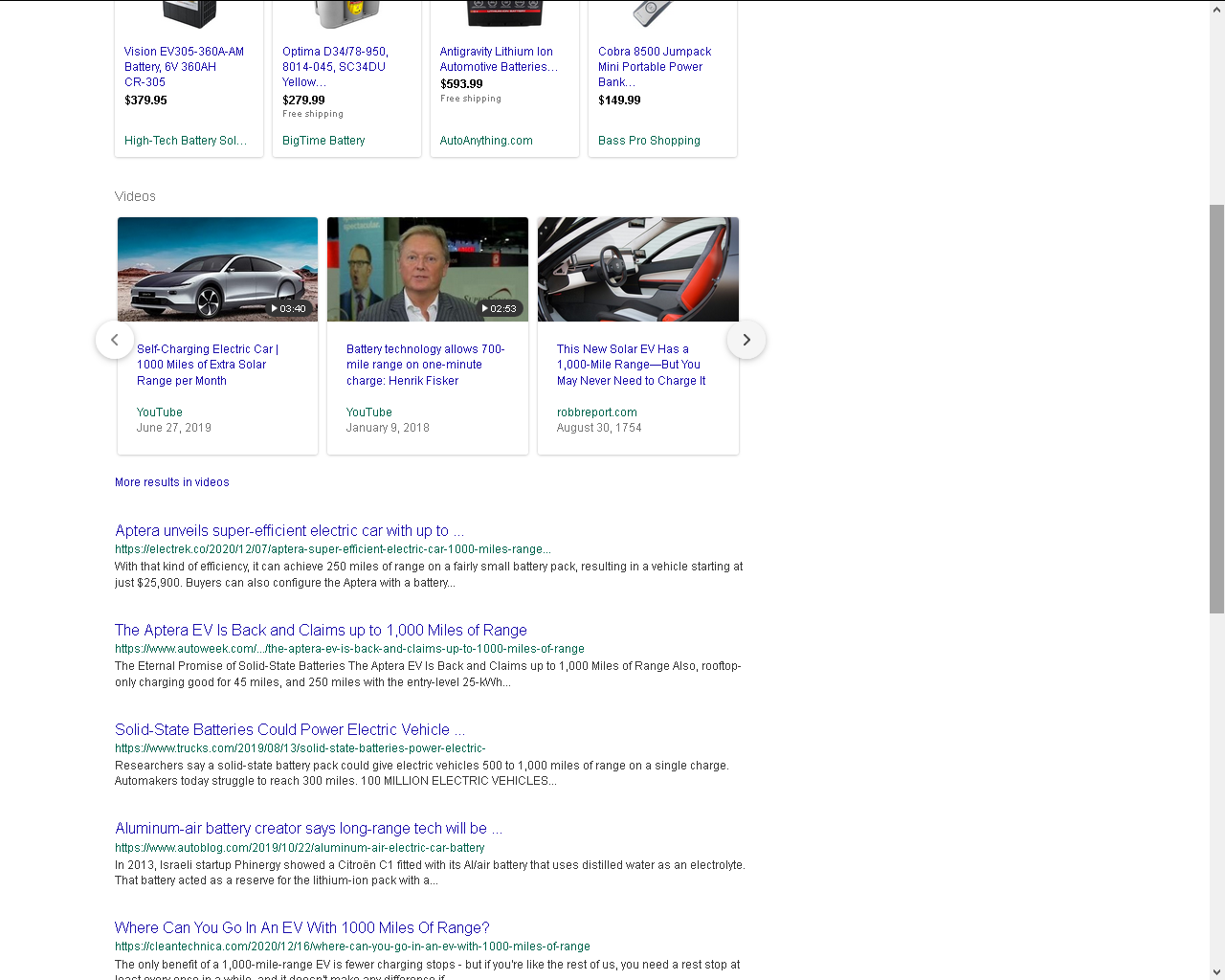Click the cleantechnica.com URL under result
This screenshot has height=980, width=1225.
coord(352,947)
